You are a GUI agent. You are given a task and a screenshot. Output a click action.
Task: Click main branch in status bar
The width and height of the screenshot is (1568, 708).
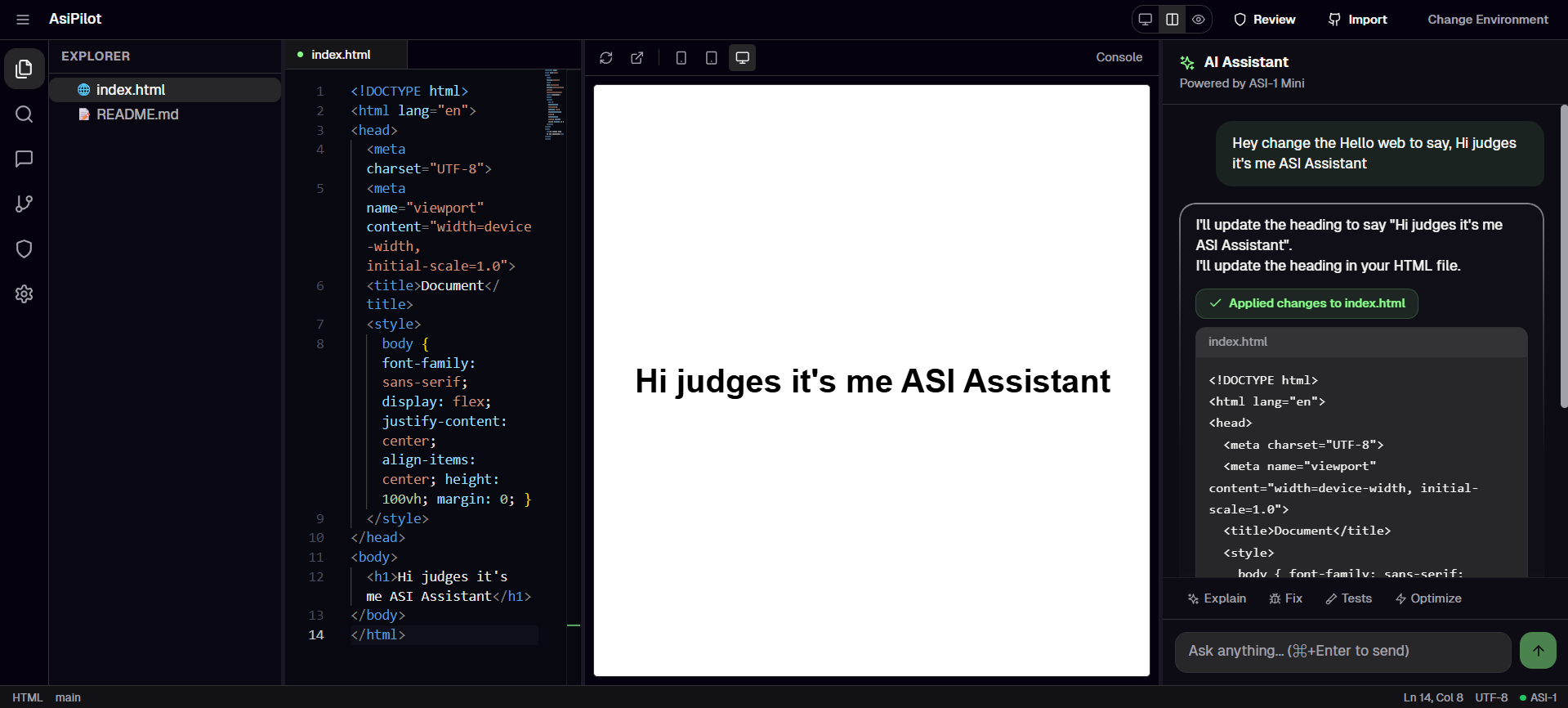(68, 697)
